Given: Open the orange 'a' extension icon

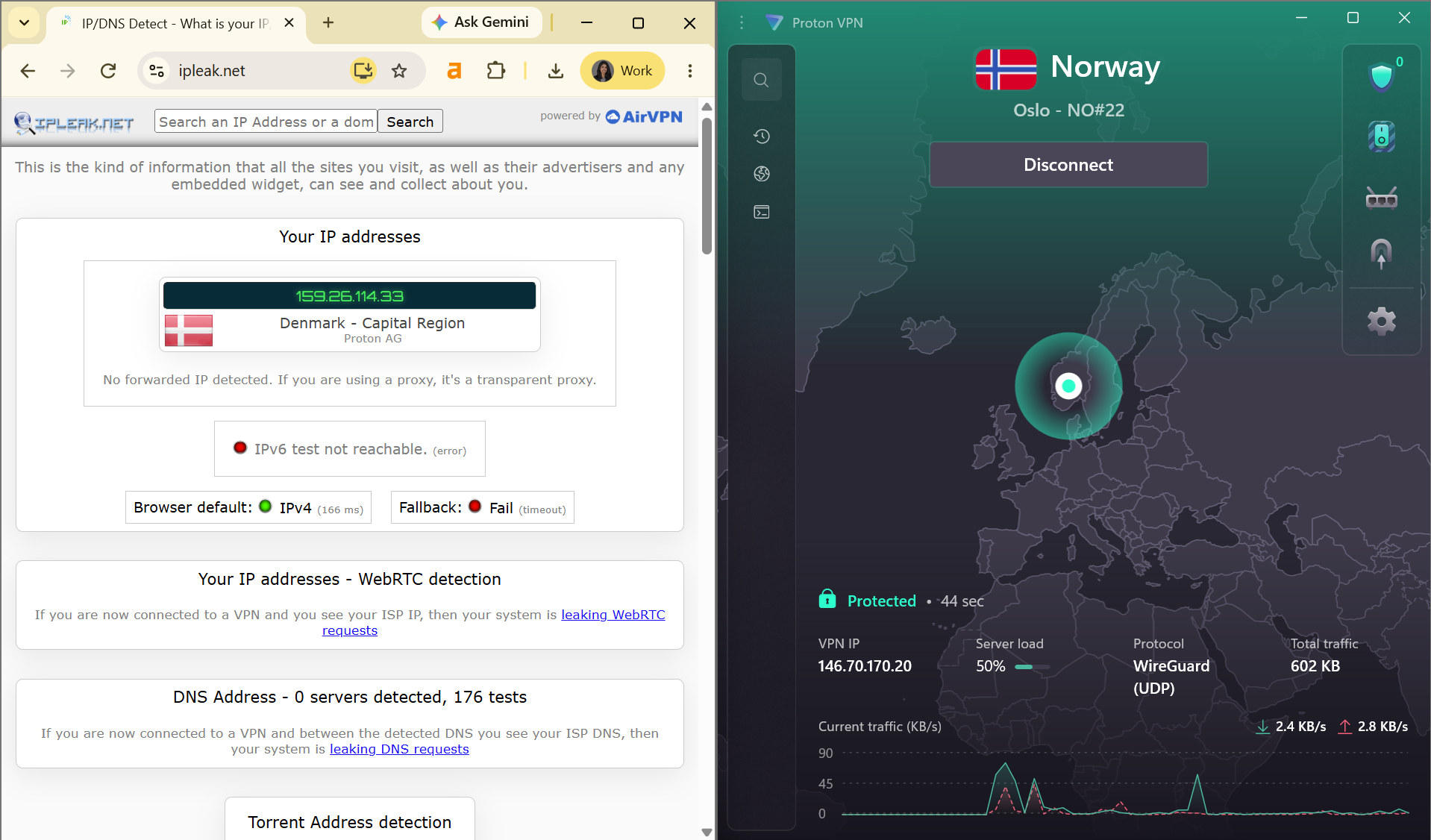Looking at the screenshot, I should [454, 71].
